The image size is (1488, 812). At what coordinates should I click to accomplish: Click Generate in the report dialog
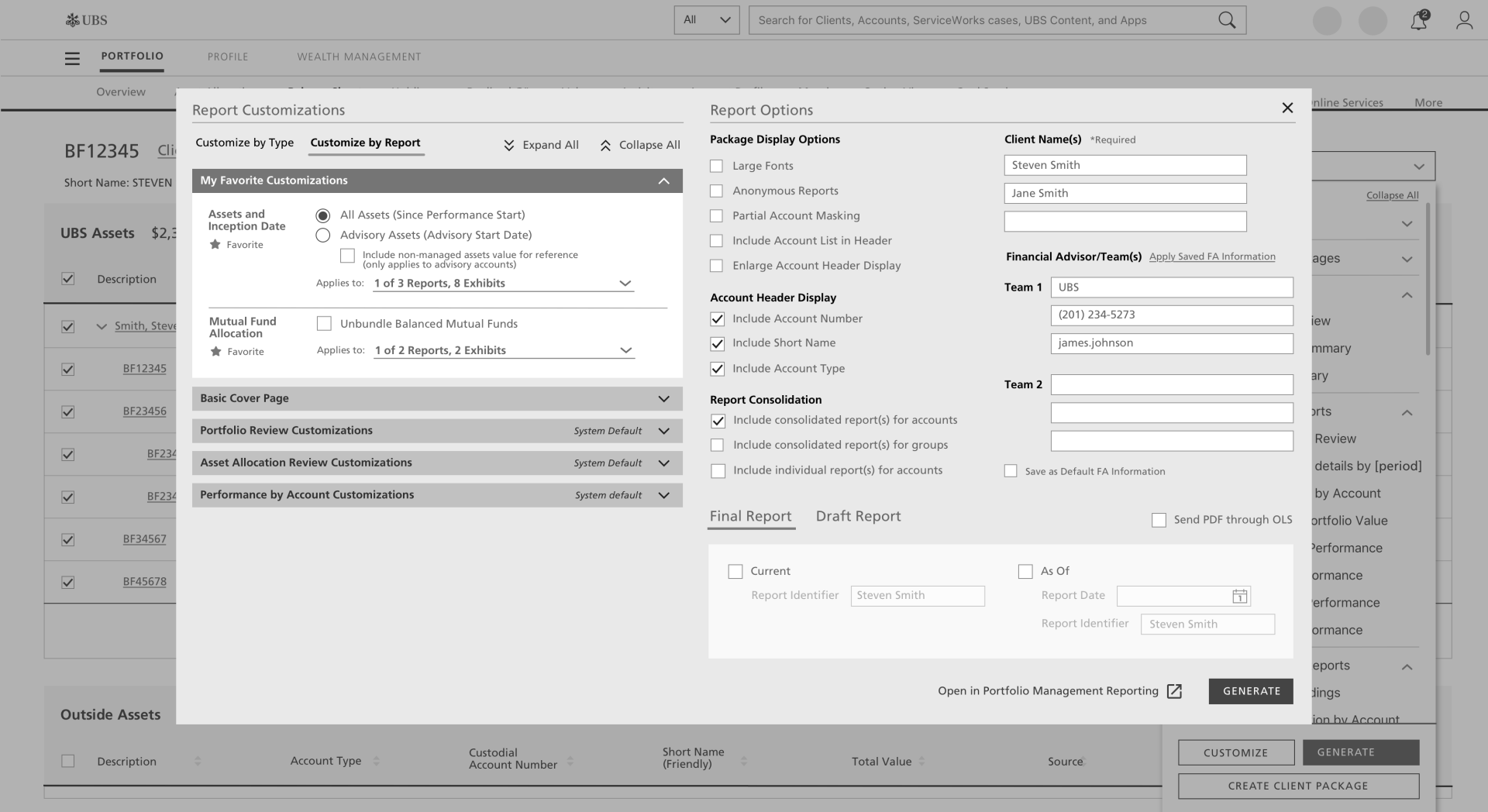click(x=1251, y=691)
